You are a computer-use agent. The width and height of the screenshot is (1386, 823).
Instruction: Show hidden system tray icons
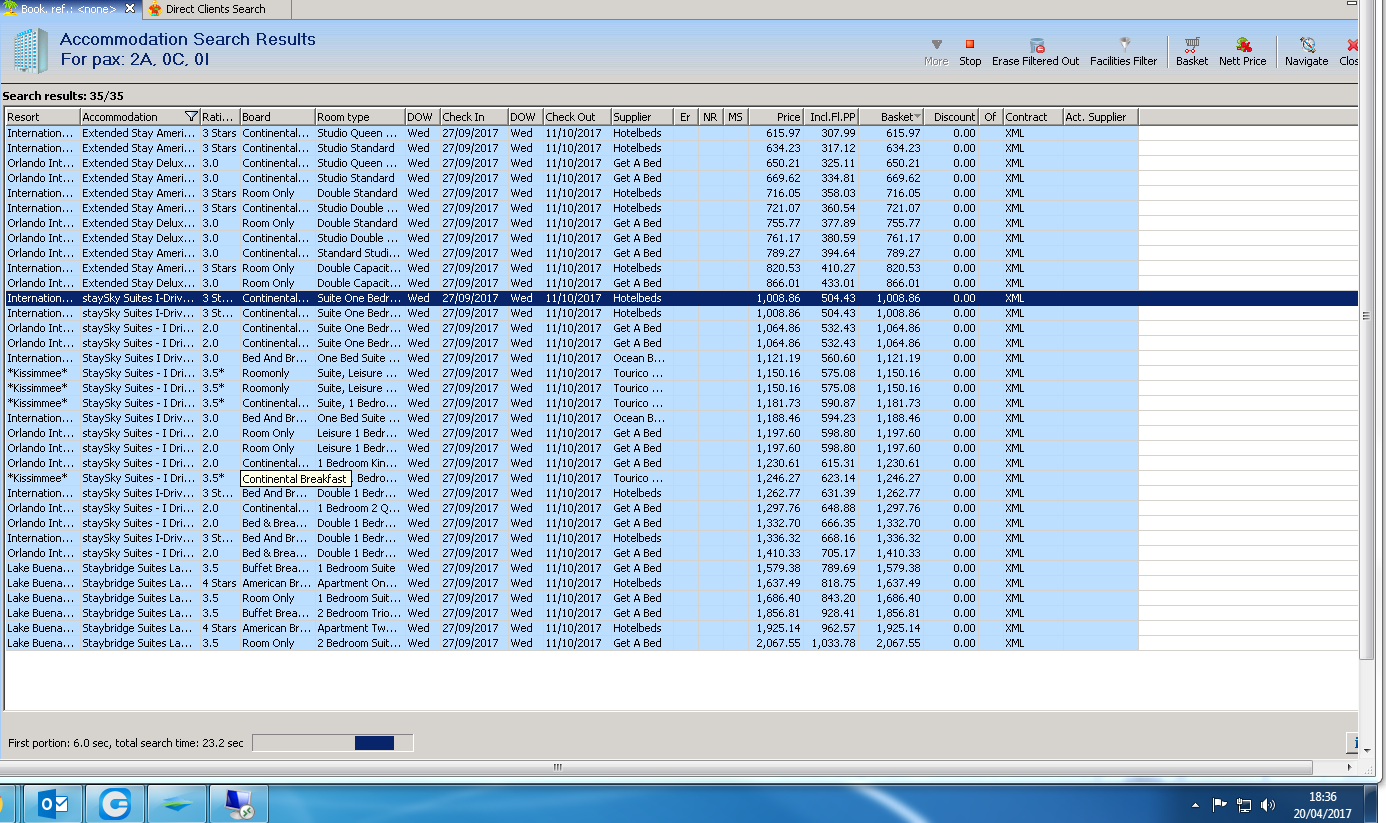(x=1195, y=805)
